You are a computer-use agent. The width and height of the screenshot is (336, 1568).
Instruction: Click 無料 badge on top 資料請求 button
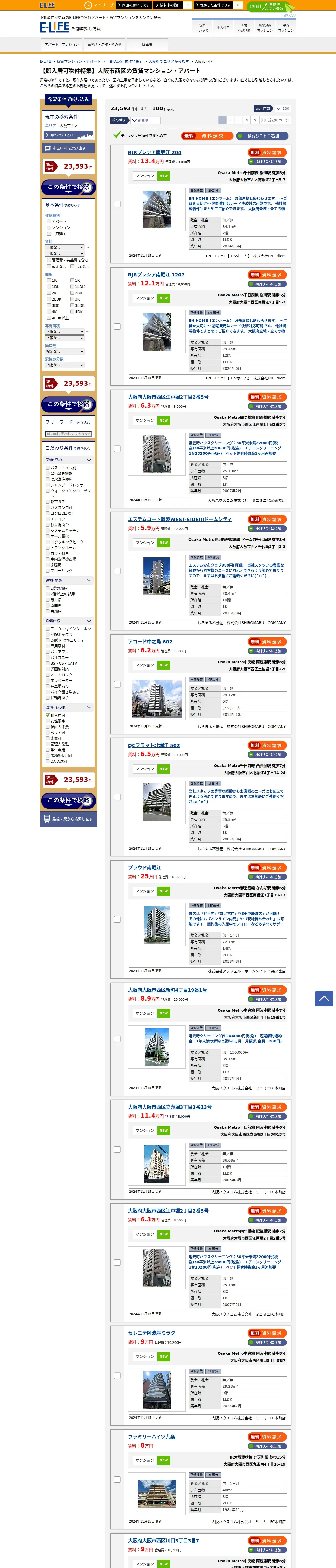click(189, 136)
